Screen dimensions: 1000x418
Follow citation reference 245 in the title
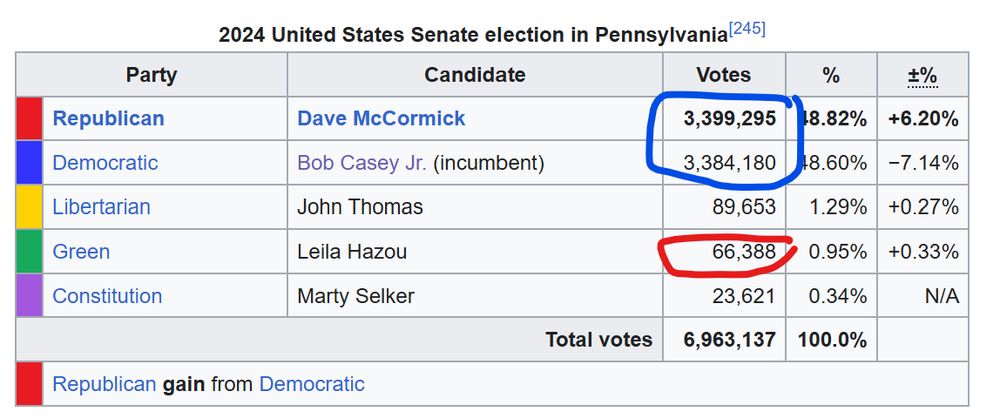(746, 29)
